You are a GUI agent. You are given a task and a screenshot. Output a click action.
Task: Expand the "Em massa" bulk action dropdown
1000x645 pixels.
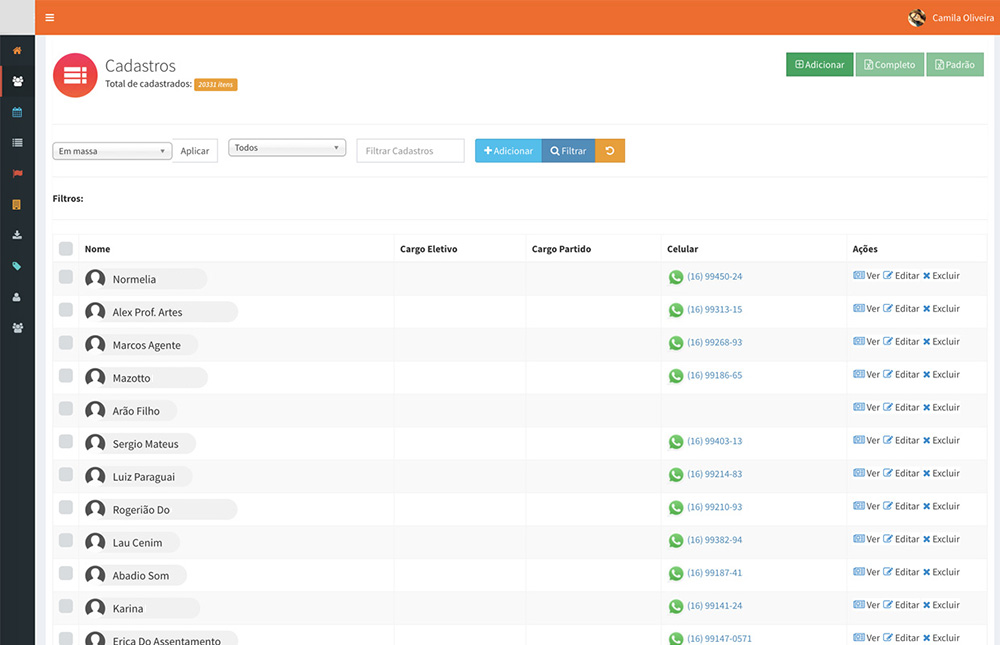pos(112,151)
